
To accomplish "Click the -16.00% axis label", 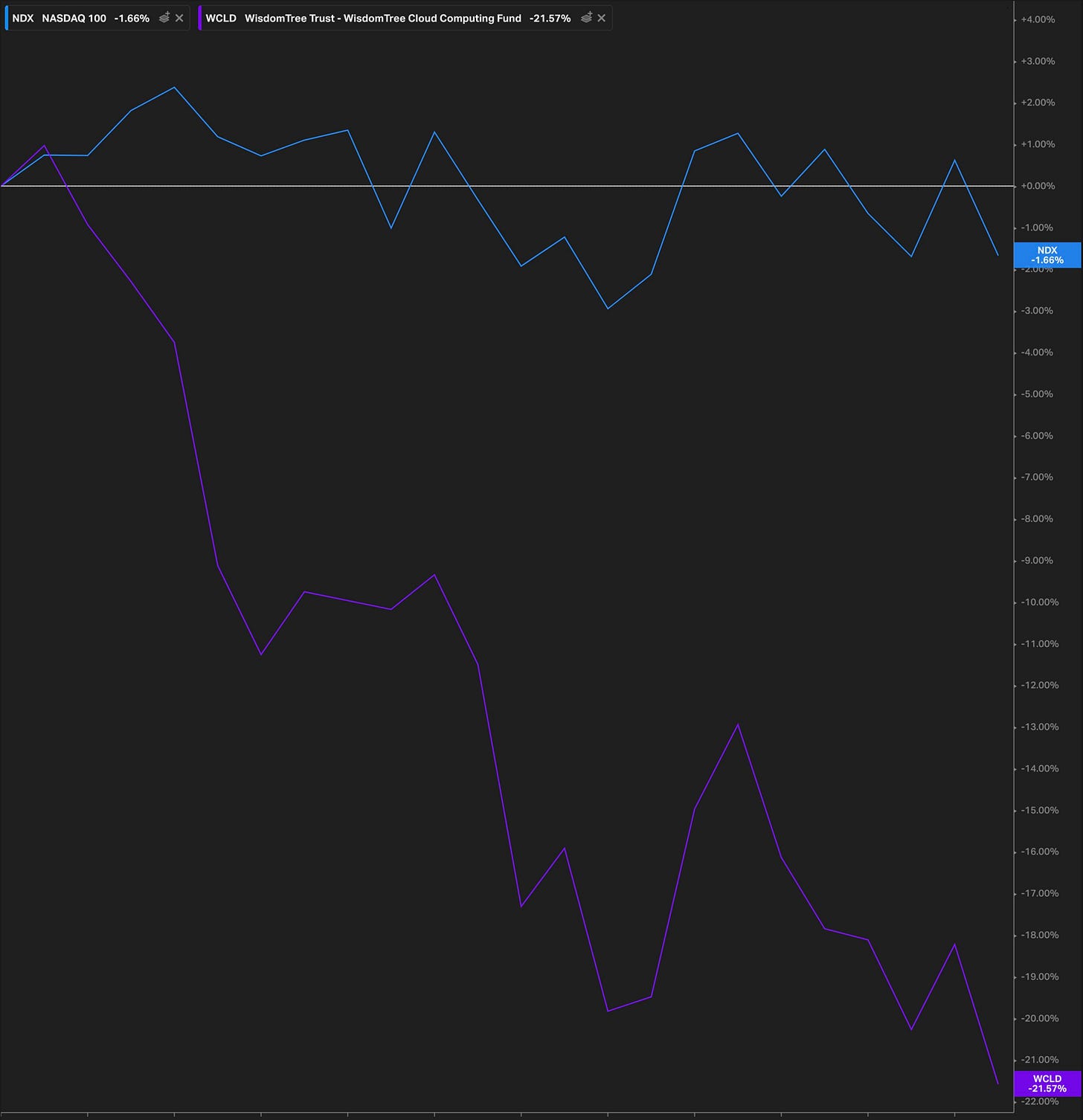I will 1038,852.
